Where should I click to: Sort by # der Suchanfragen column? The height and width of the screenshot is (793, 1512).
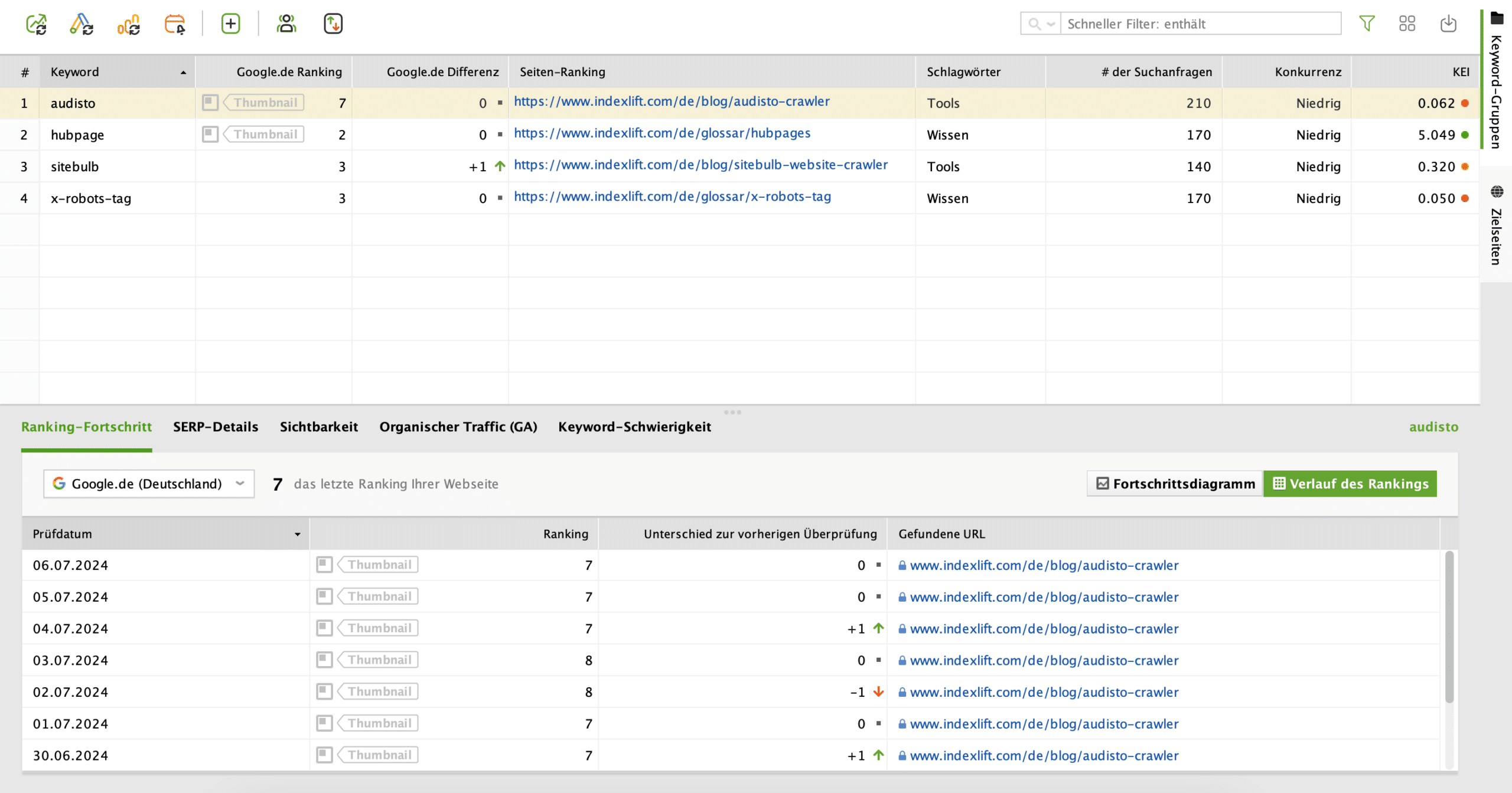click(x=1134, y=72)
